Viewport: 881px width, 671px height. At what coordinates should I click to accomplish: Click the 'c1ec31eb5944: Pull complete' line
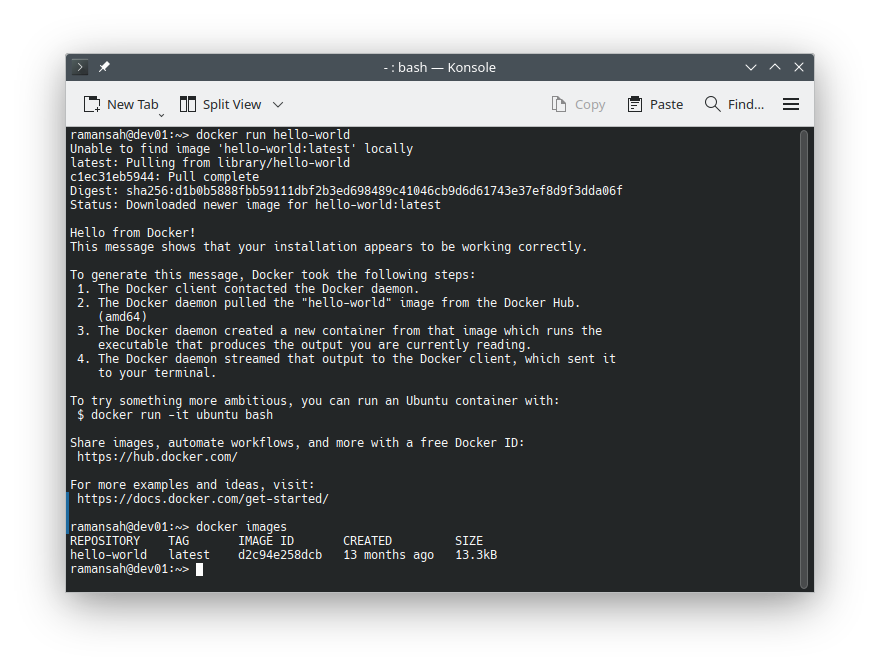[165, 177]
